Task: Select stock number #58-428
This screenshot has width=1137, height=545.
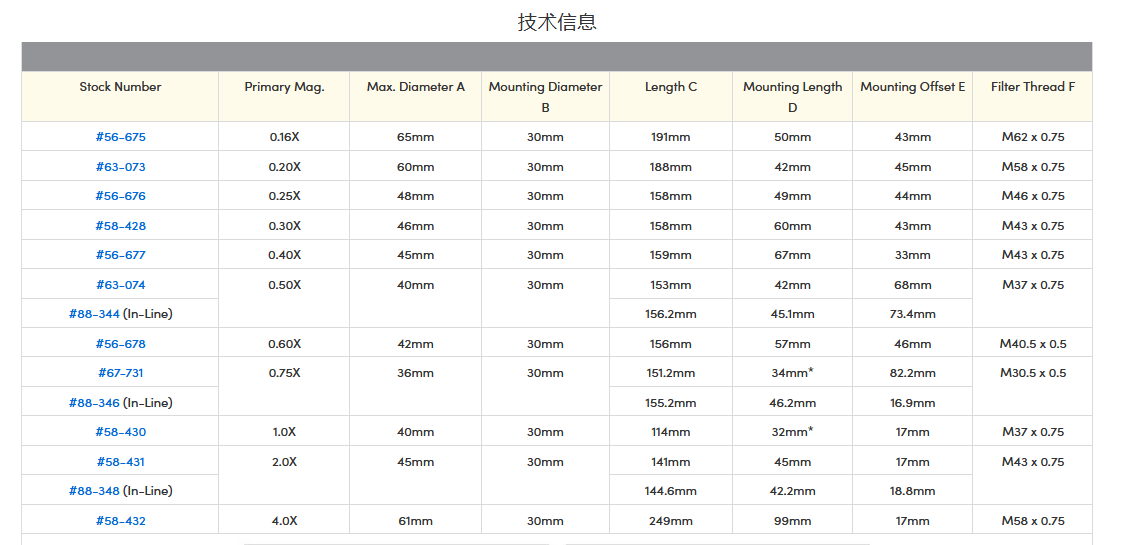Action: (x=120, y=226)
